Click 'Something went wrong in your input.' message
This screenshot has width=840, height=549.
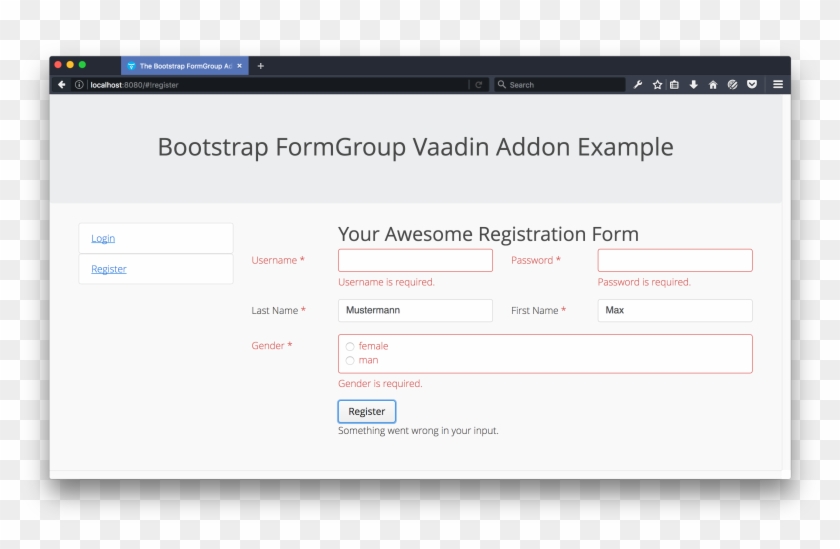click(418, 431)
